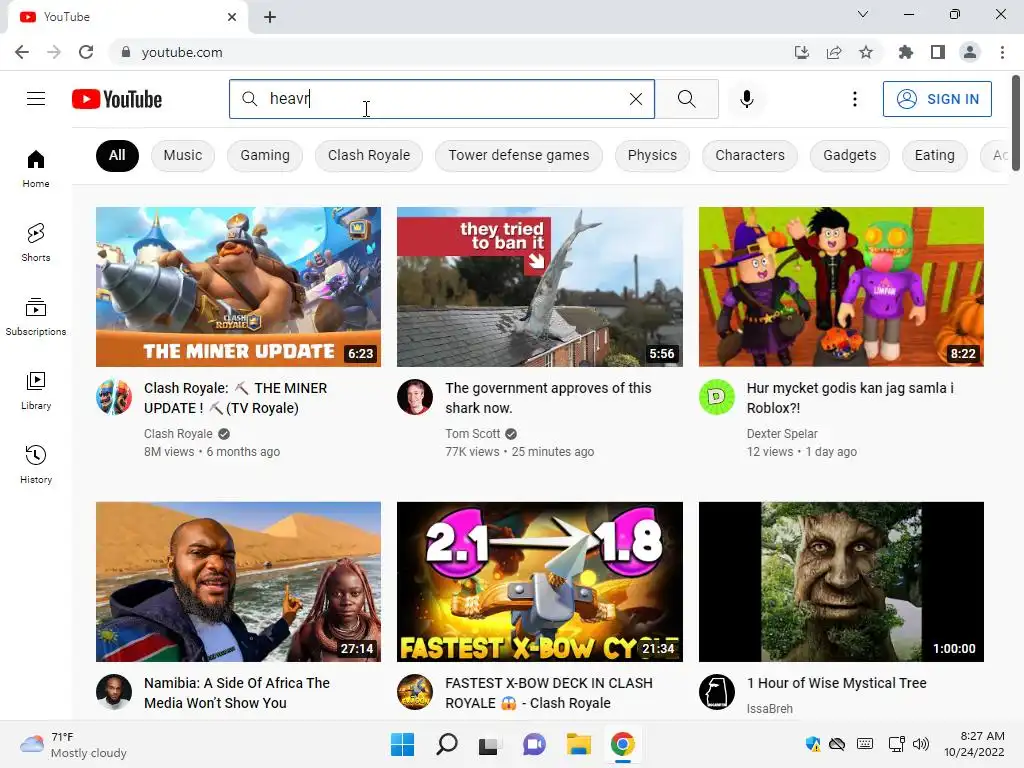Expand the tab search chevron
Image resolution: width=1024 pixels, height=768 pixels.
pyautogui.click(x=863, y=14)
